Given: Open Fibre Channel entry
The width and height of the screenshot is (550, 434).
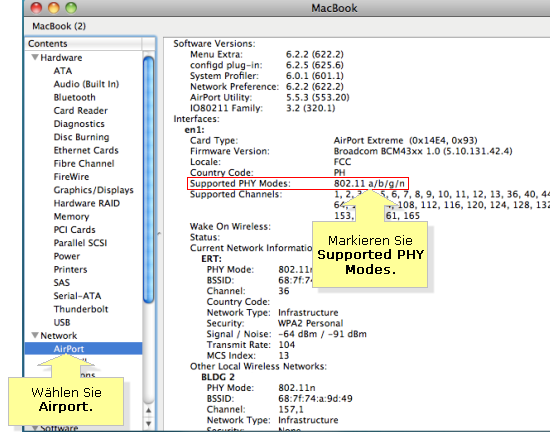Looking at the screenshot, I should [x=84, y=163].
